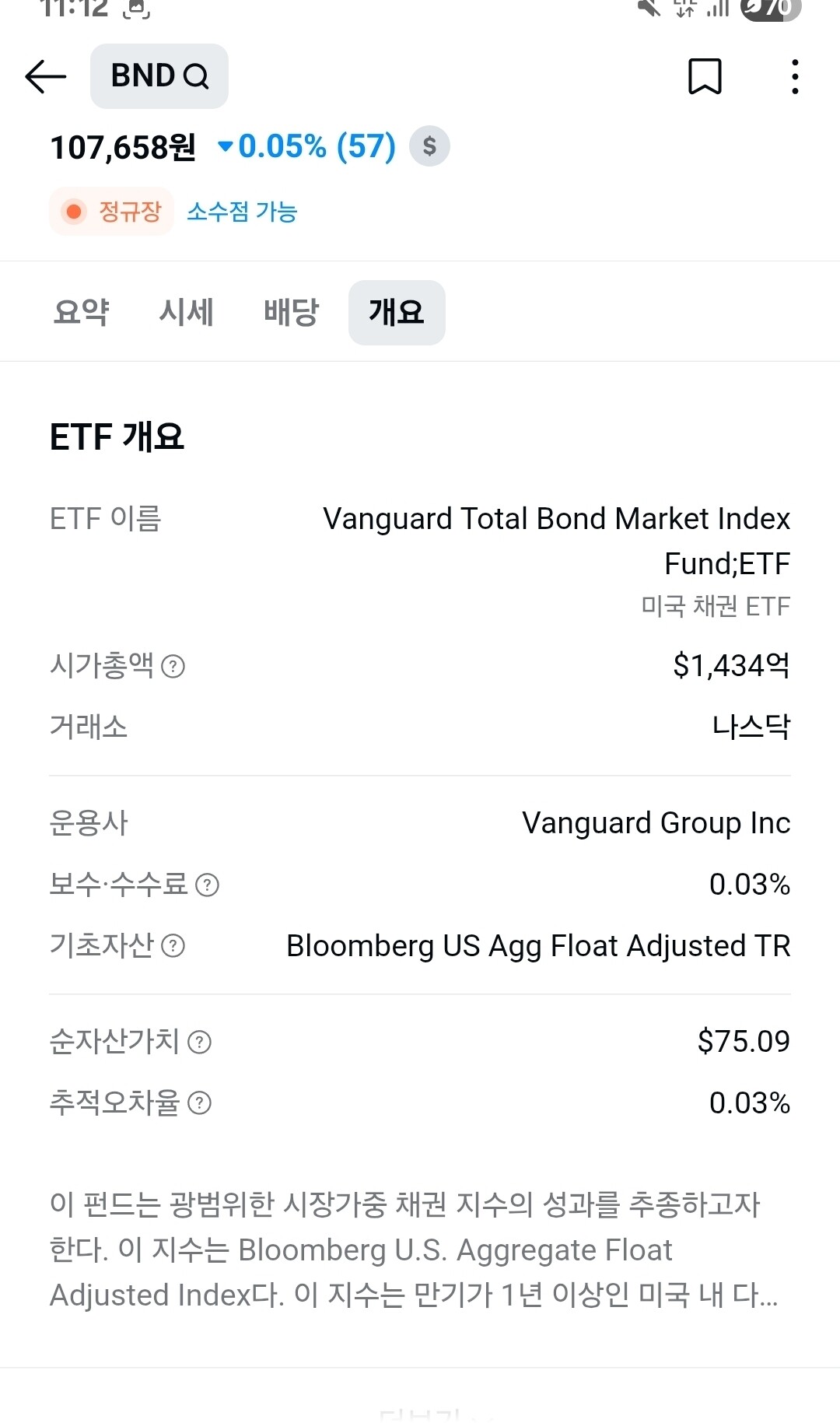Tap the help icon beside 순자산가치
Viewport: 840px width, 1423px height.
(200, 1043)
